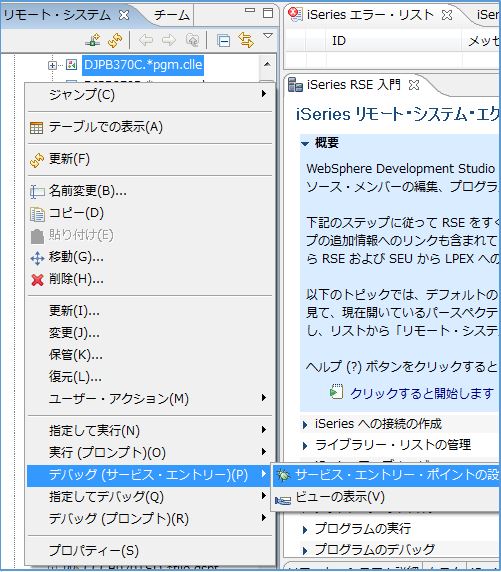501x572 pixels.
Task: Open the ユーザー・アクション(M) submenu arrow
Action: [264, 397]
